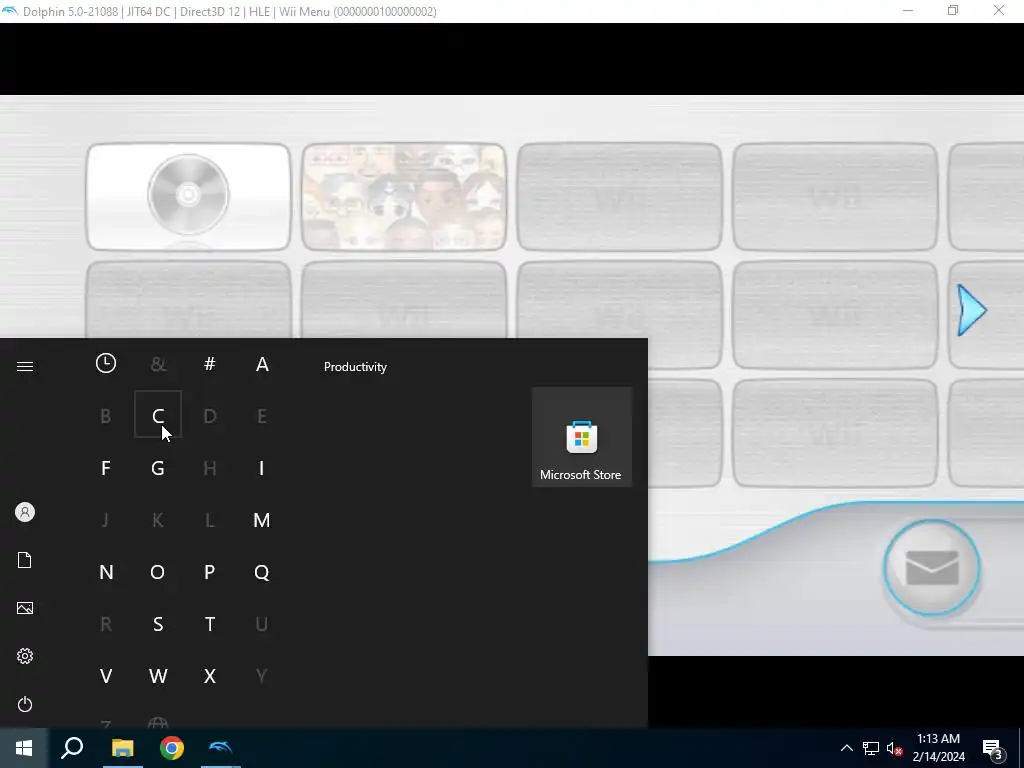Open the Mii Channel tile
This screenshot has height=768, width=1024.
tap(404, 197)
